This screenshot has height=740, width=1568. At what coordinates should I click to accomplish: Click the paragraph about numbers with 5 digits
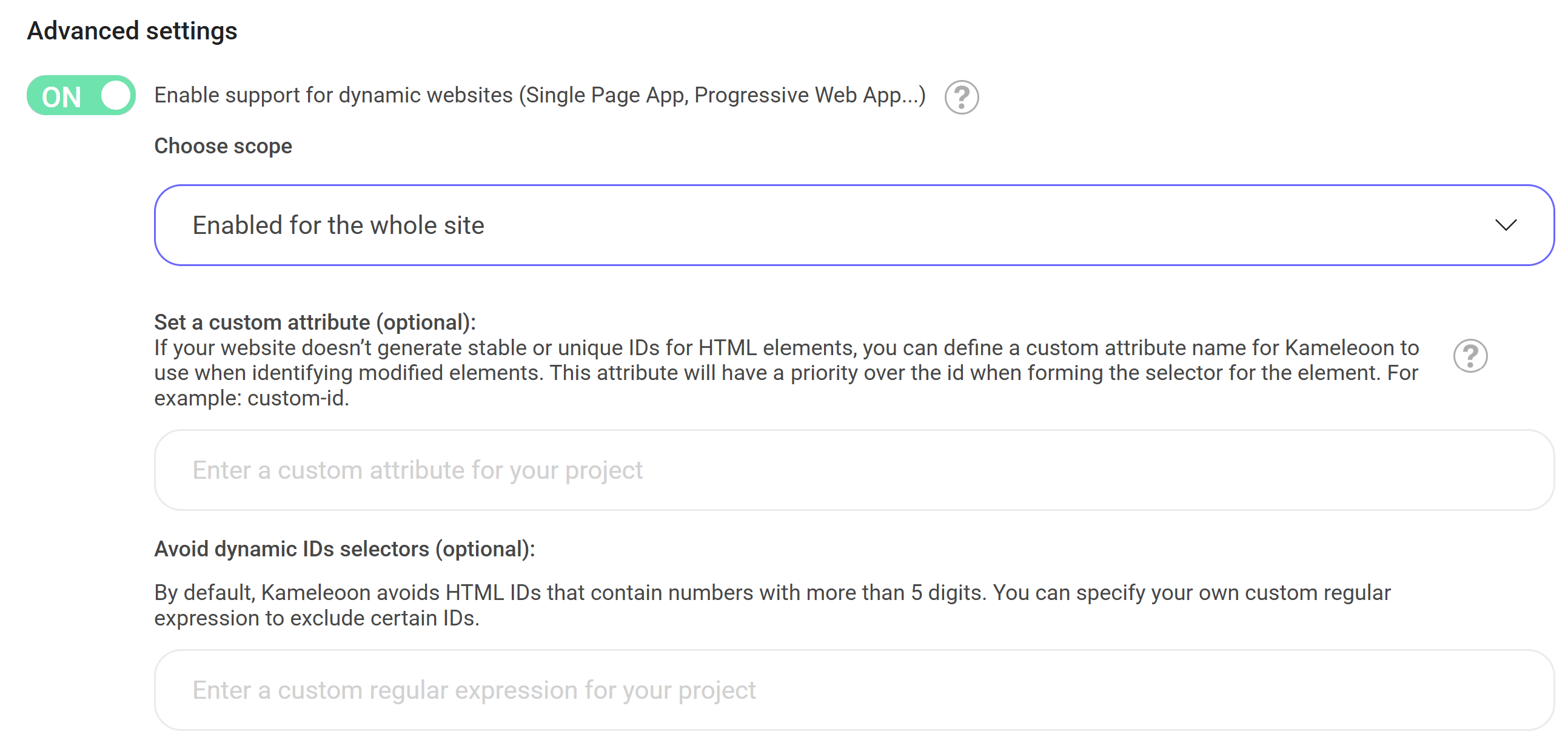(772, 605)
